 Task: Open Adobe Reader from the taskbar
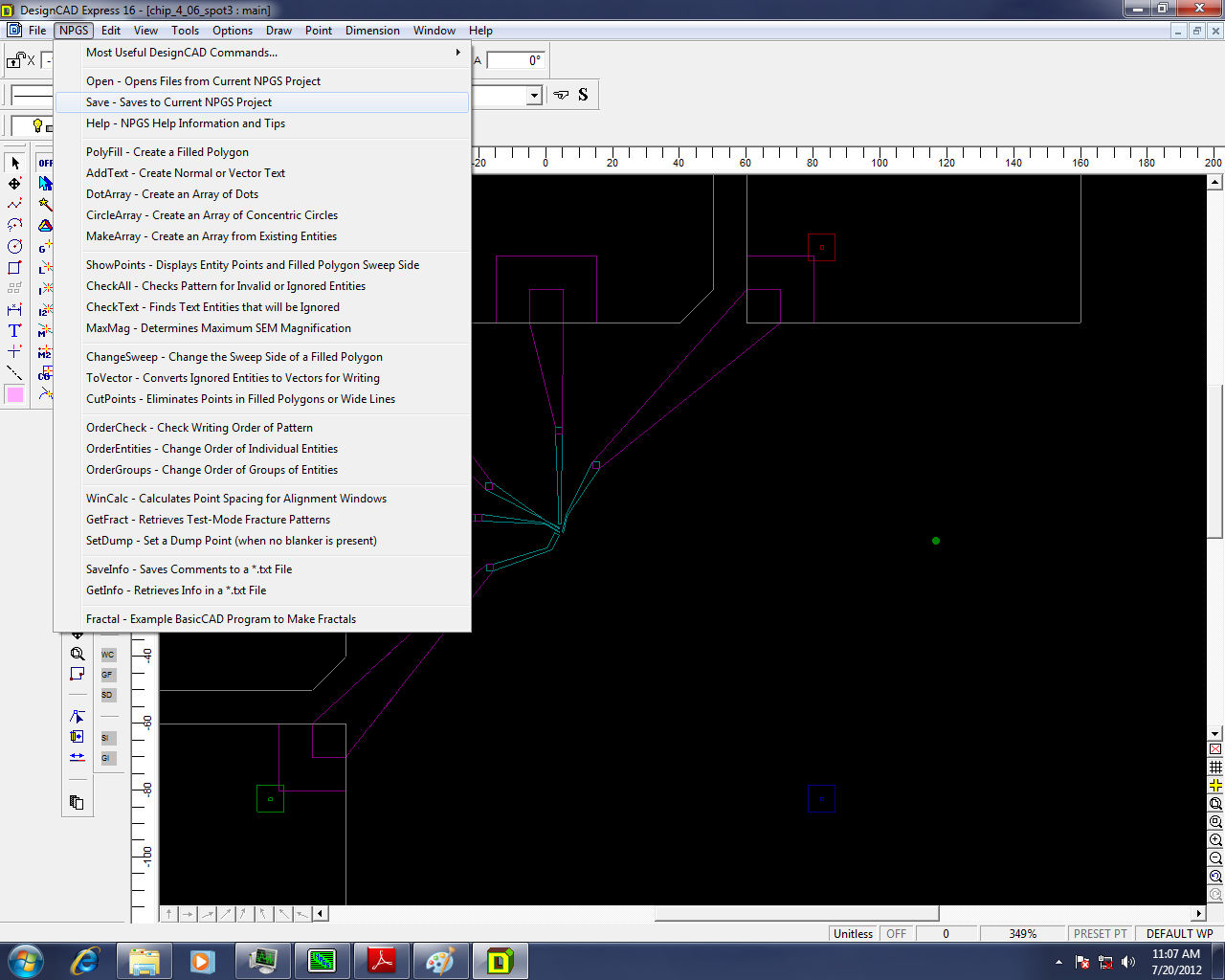tap(382, 961)
